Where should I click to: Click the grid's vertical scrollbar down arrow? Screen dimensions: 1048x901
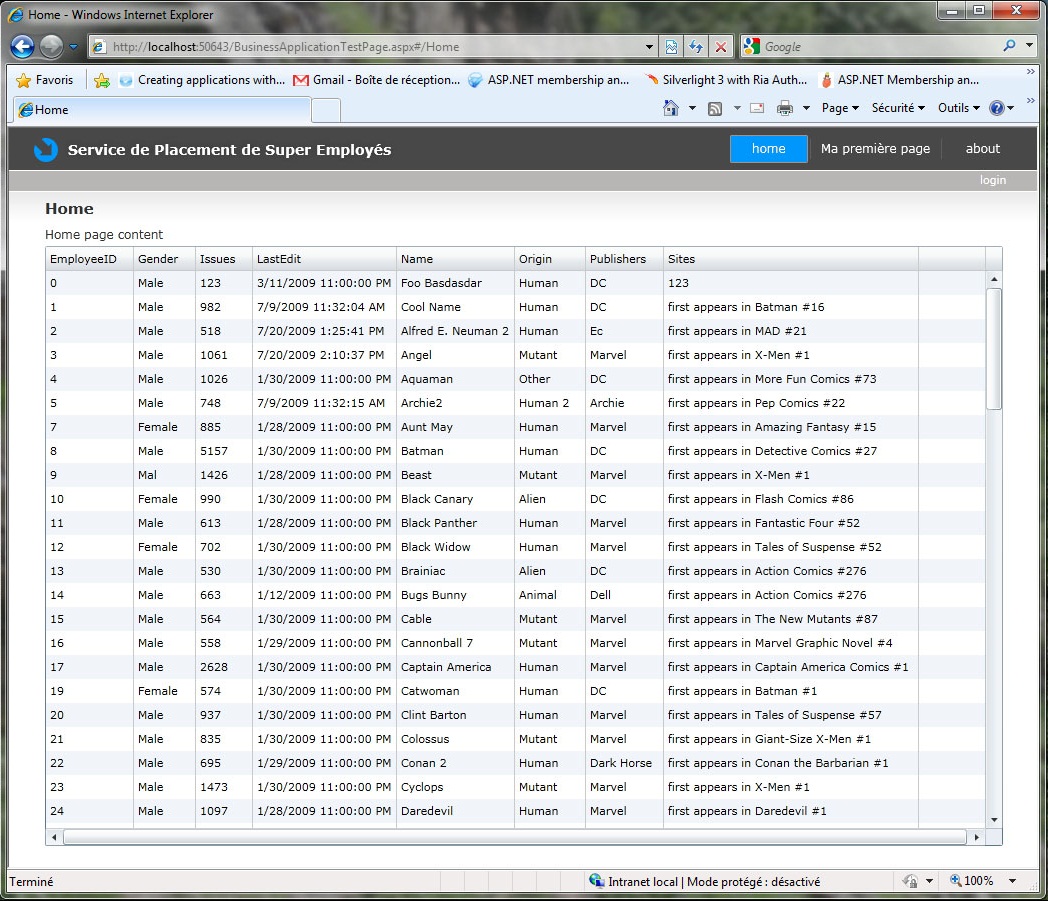pos(994,819)
